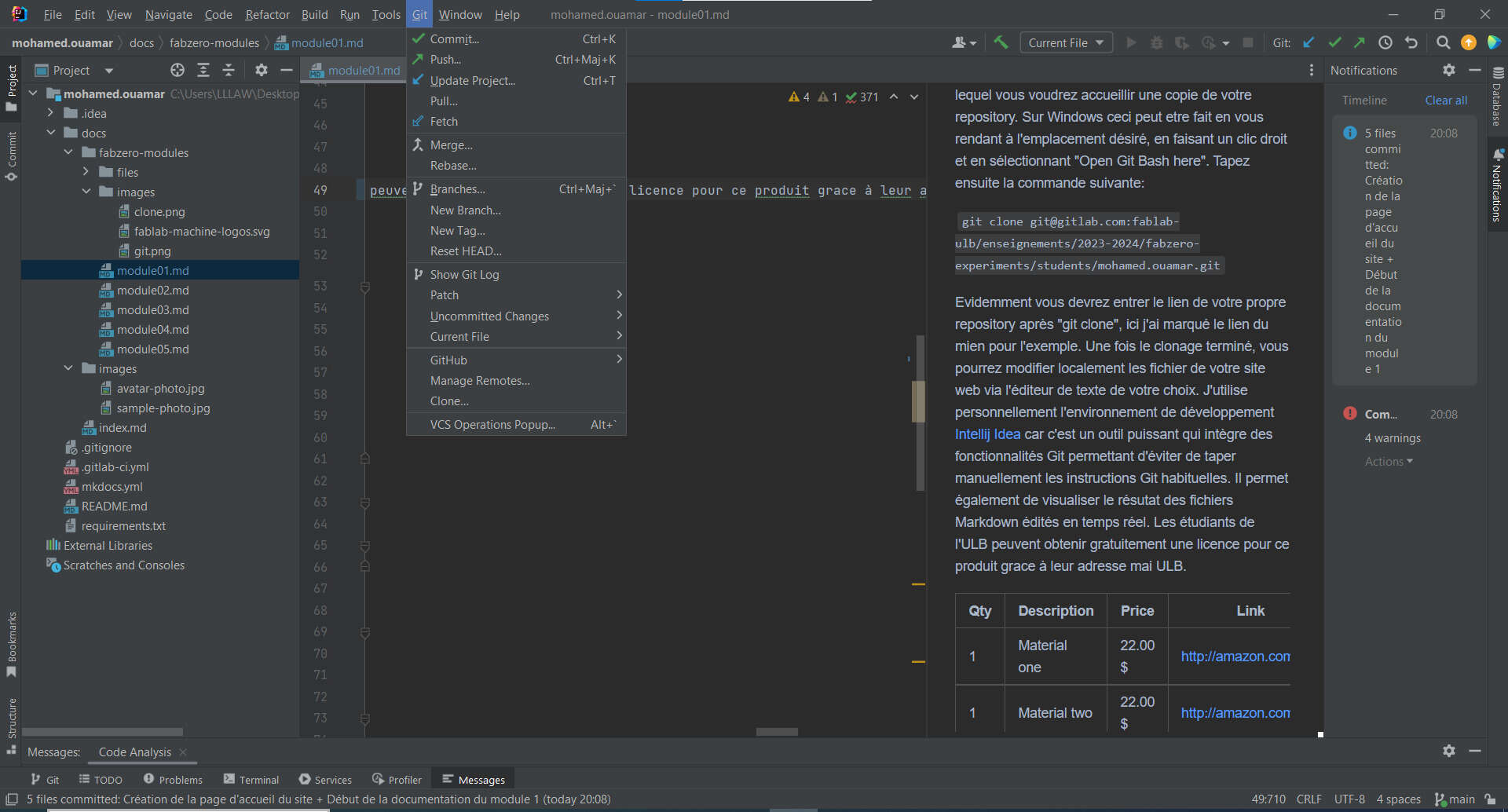This screenshot has width=1508, height=812.
Task: Click the UTF-8 encoding indicator
Action: pos(1349,799)
